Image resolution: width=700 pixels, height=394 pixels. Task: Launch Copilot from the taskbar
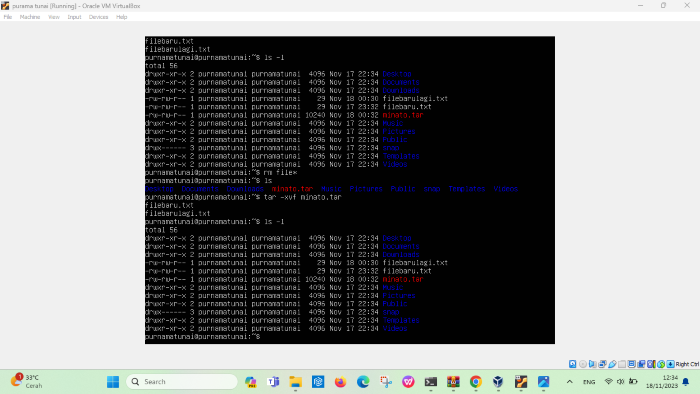click(251, 382)
